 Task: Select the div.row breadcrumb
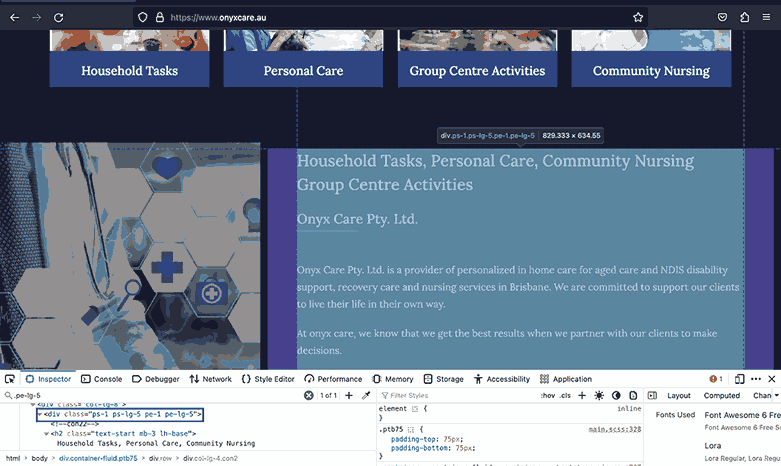pos(160,458)
